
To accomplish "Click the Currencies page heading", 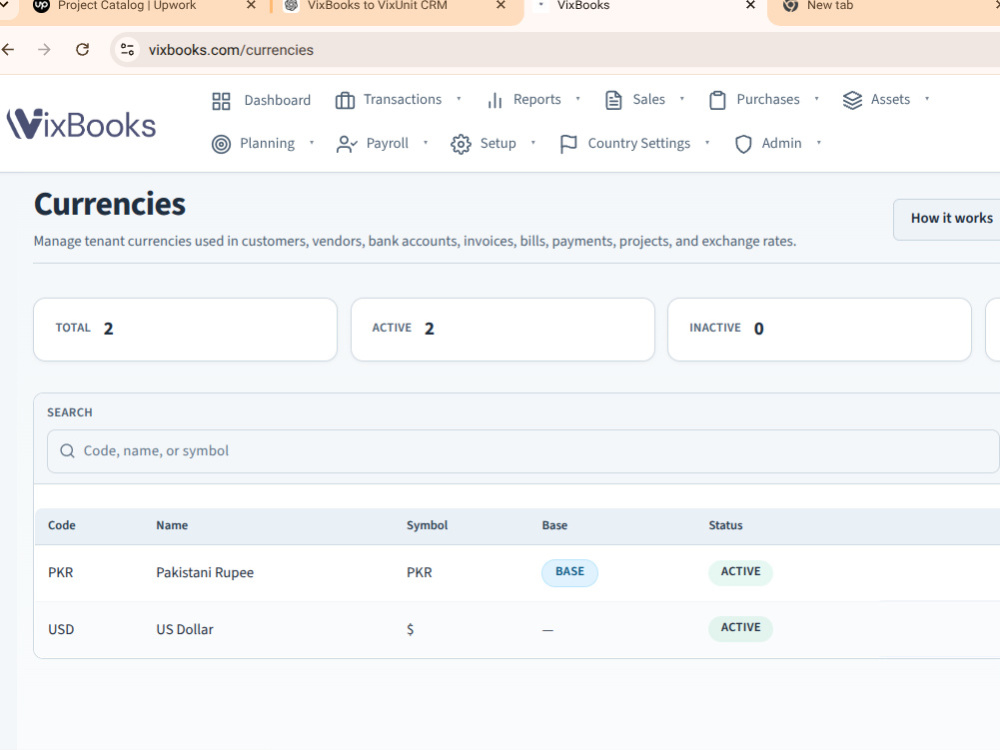I will pyautogui.click(x=110, y=205).
